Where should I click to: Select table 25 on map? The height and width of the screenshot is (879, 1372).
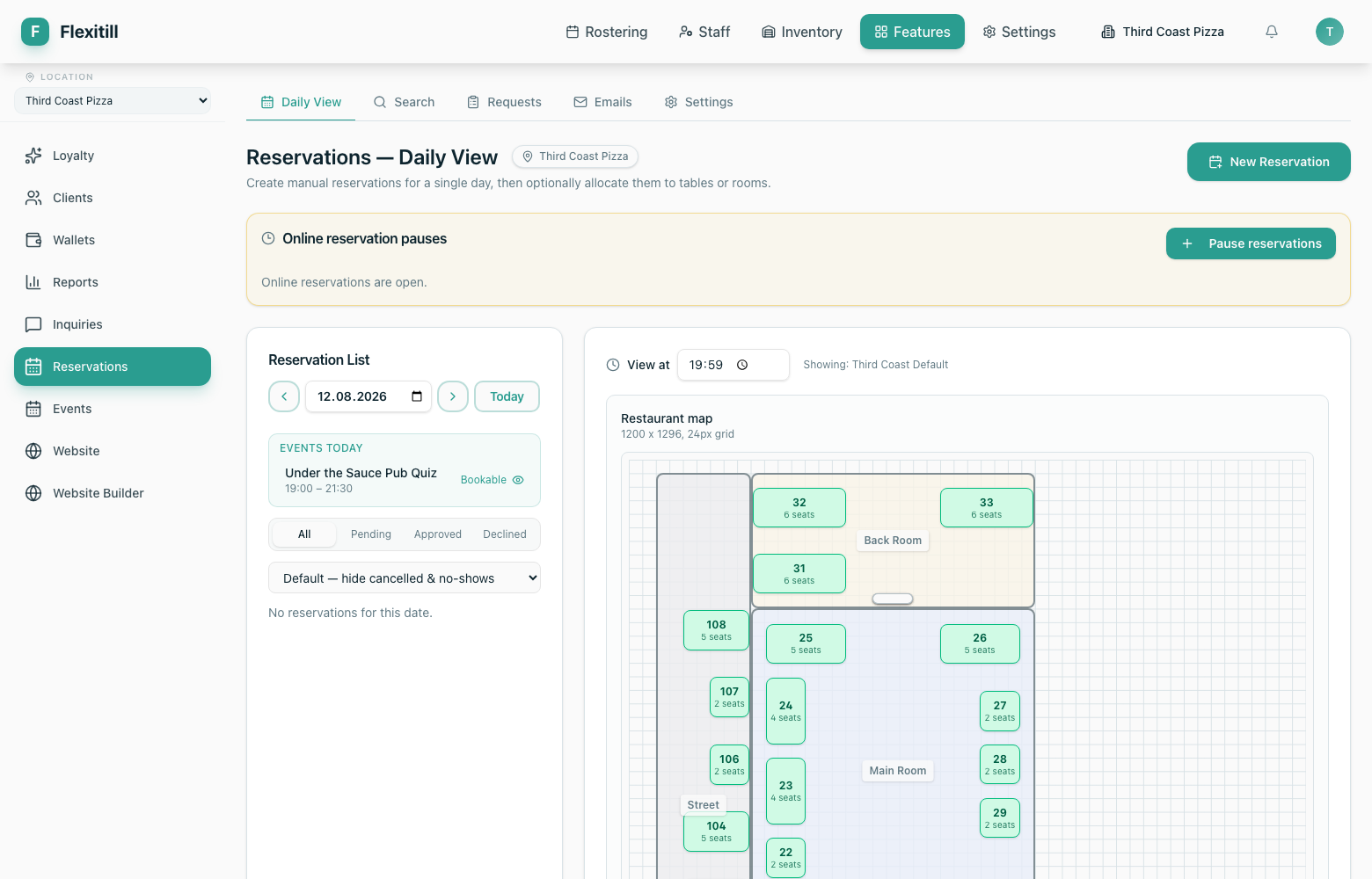pyautogui.click(x=806, y=643)
